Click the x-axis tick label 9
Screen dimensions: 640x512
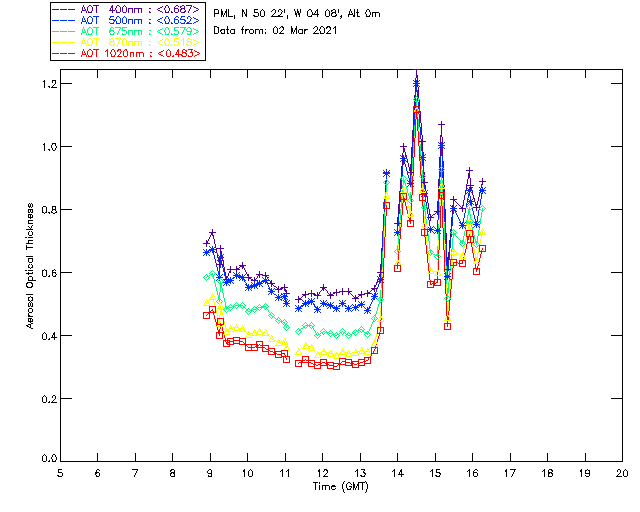point(210,474)
